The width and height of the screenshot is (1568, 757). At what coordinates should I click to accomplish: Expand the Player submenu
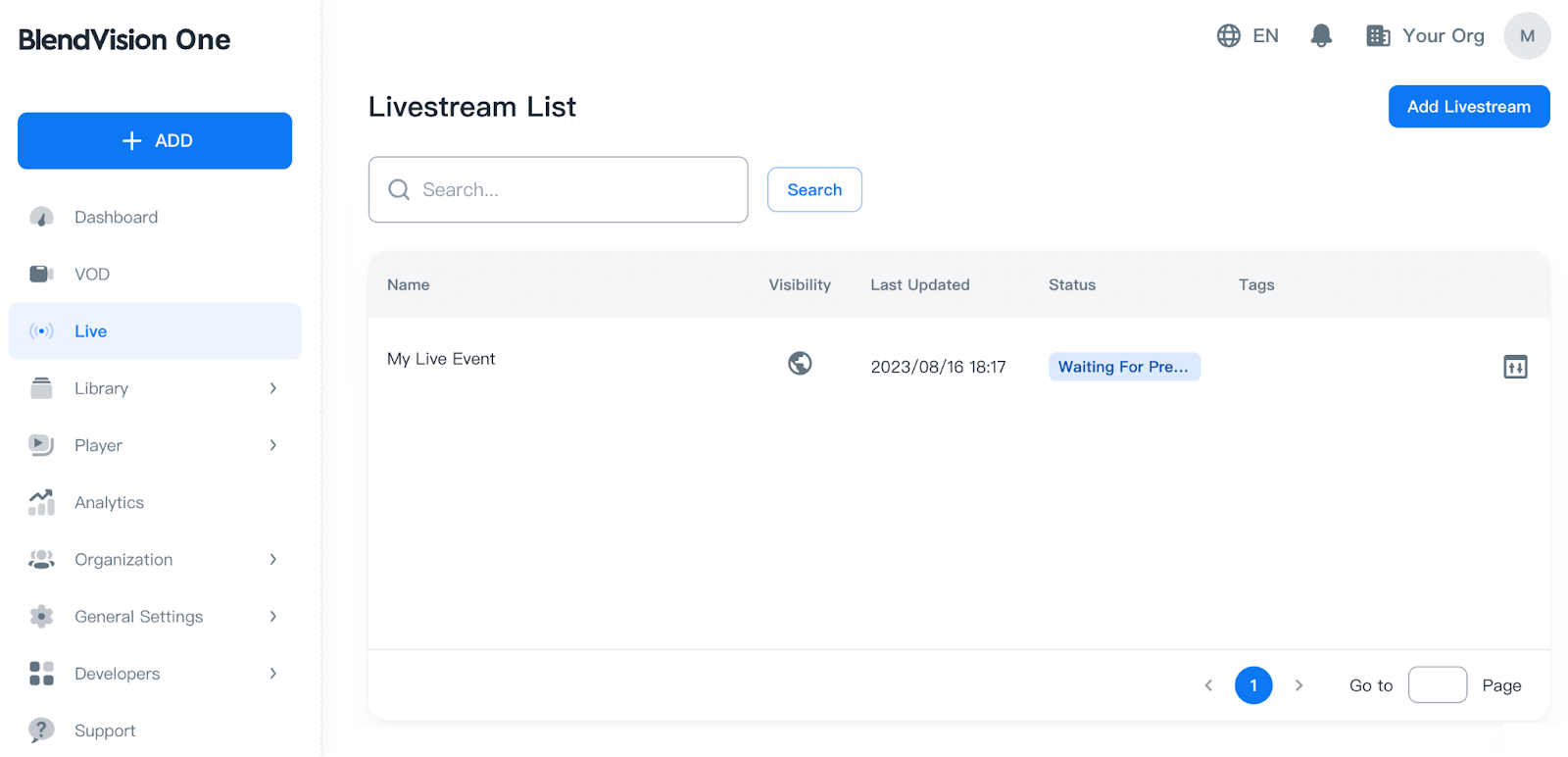click(x=272, y=445)
